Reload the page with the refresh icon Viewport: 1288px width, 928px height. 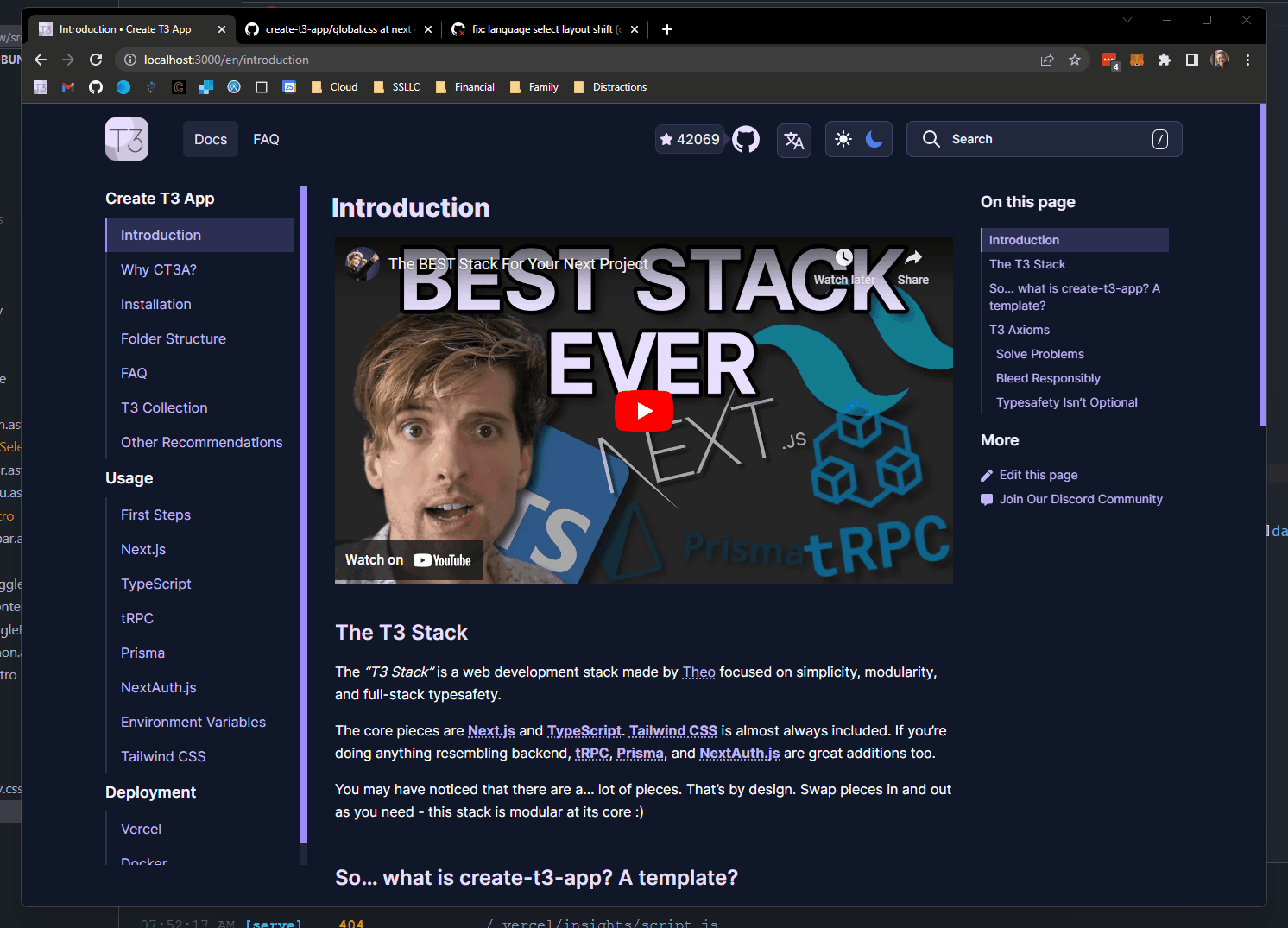point(96,60)
